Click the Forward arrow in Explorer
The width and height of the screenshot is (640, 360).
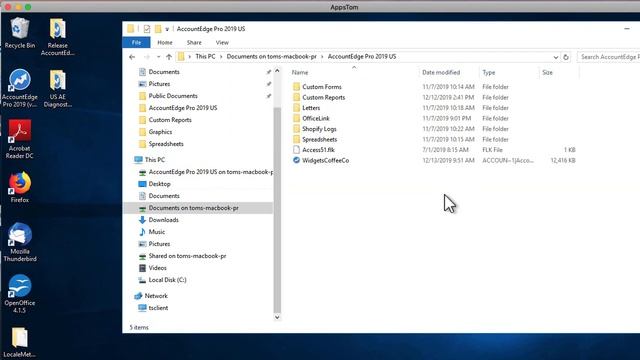[147, 57]
